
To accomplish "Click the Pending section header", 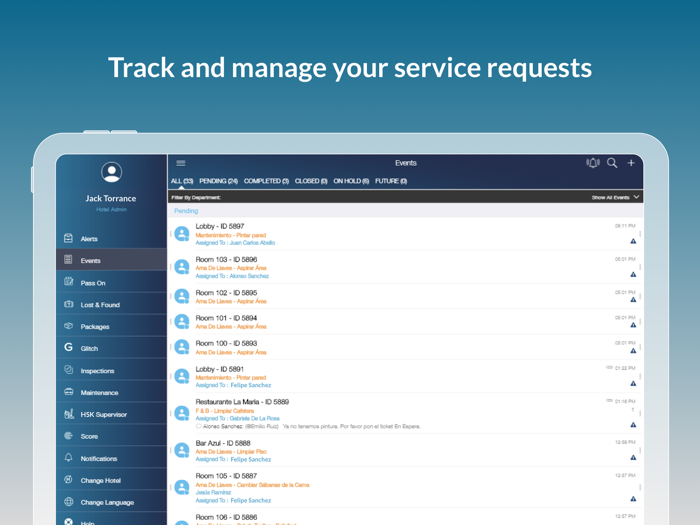I will tap(405, 210).
